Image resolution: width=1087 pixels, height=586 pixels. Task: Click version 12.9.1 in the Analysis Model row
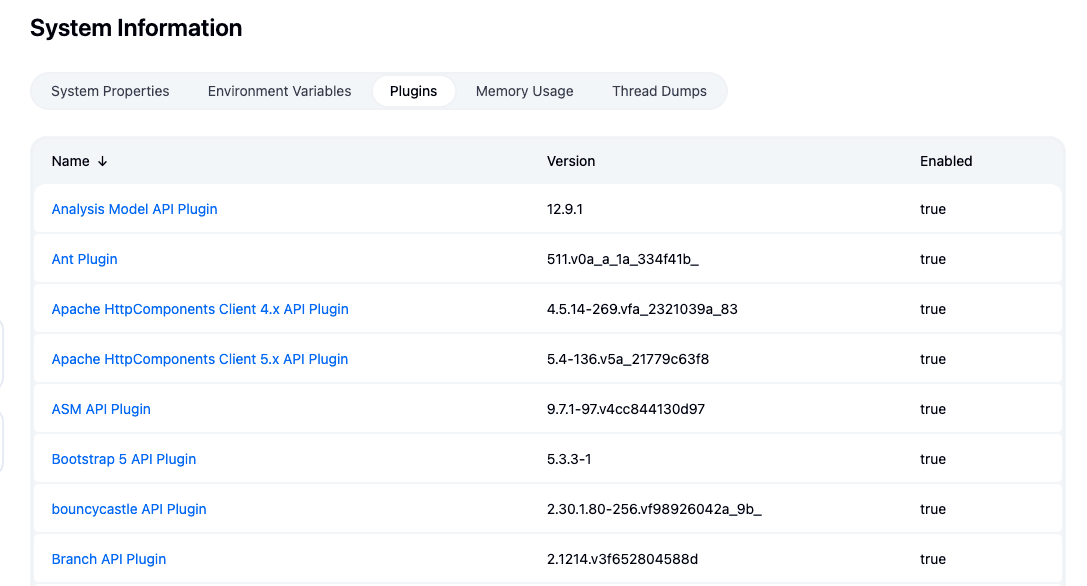pyautogui.click(x=566, y=209)
